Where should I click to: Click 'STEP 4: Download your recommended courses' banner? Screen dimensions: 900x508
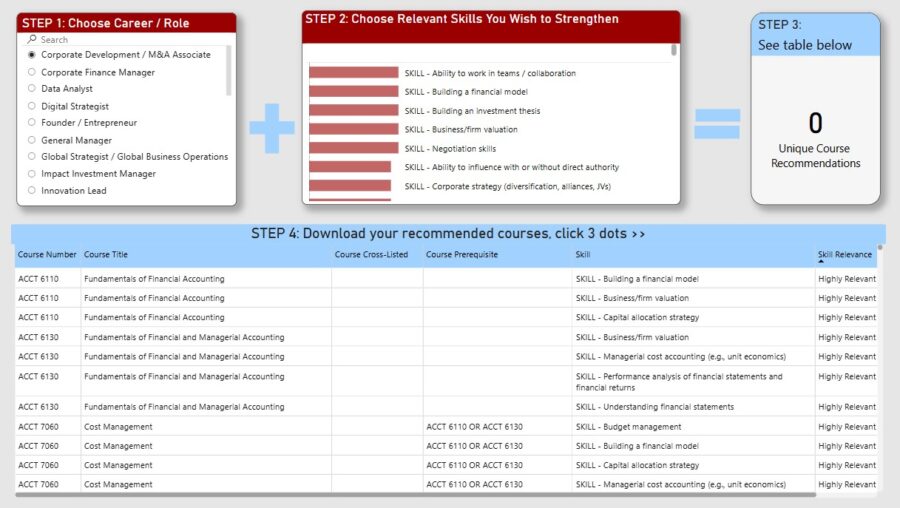[x=448, y=234]
